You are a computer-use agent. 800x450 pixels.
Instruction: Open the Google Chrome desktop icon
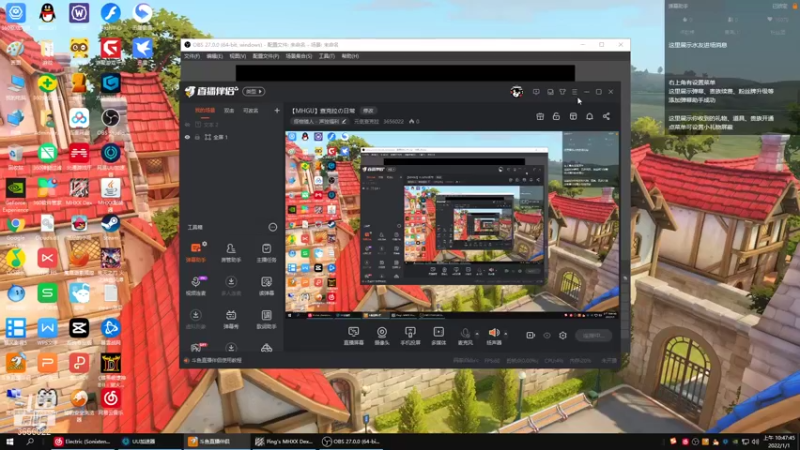tap(16, 228)
